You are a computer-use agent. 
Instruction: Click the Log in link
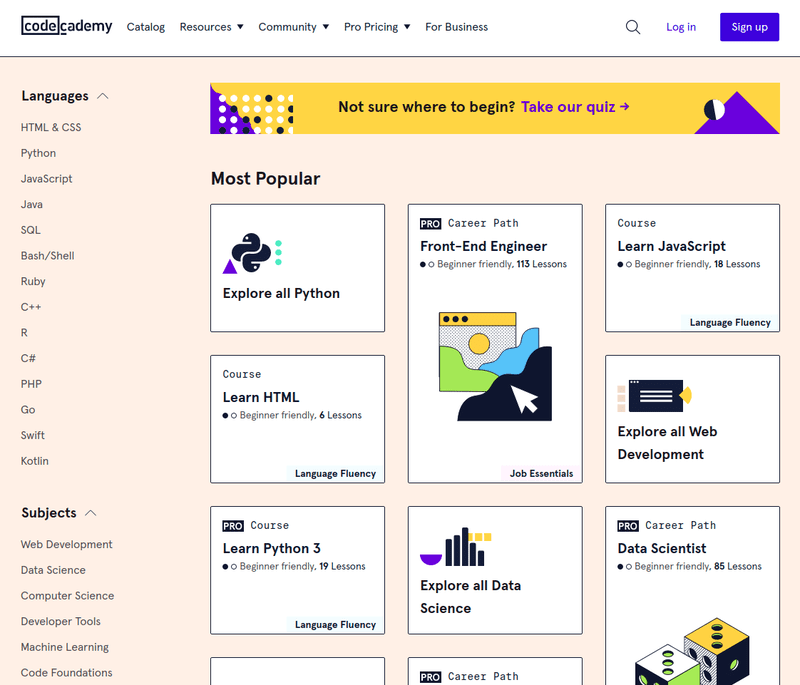click(681, 27)
